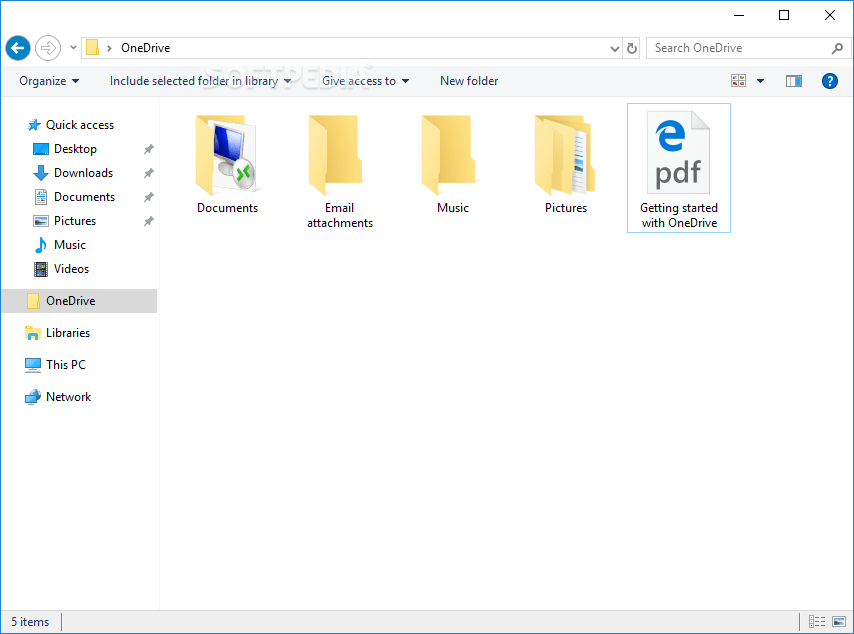The width and height of the screenshot is (854, 634).
Task: Click the Search OneDrive field
Action: click(x=748, y=48)
